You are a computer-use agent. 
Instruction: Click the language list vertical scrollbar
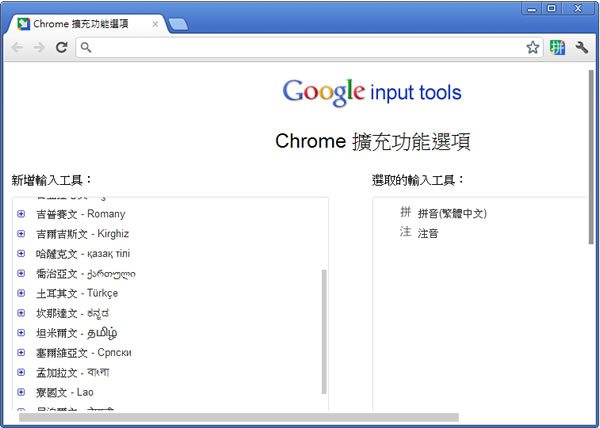(324, 331)
